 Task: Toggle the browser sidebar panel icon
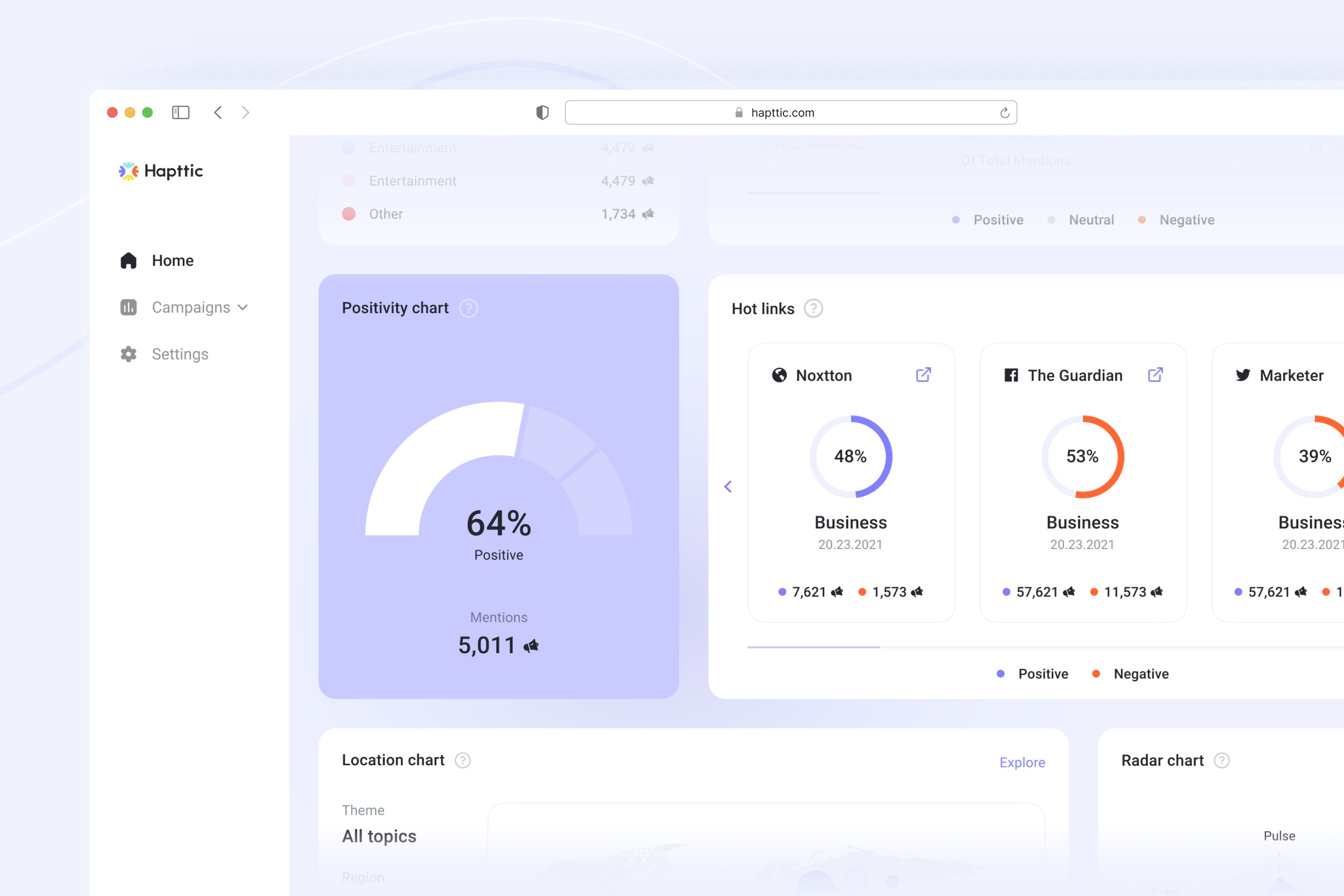[x=181, y=112]
